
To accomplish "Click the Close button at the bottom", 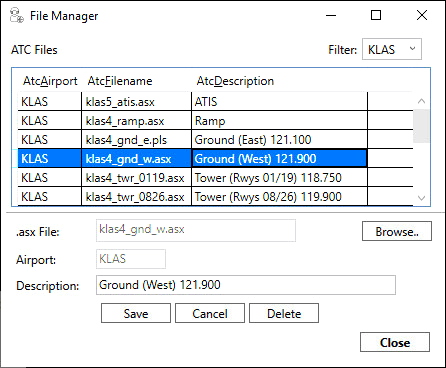I will tap(395, 342).
